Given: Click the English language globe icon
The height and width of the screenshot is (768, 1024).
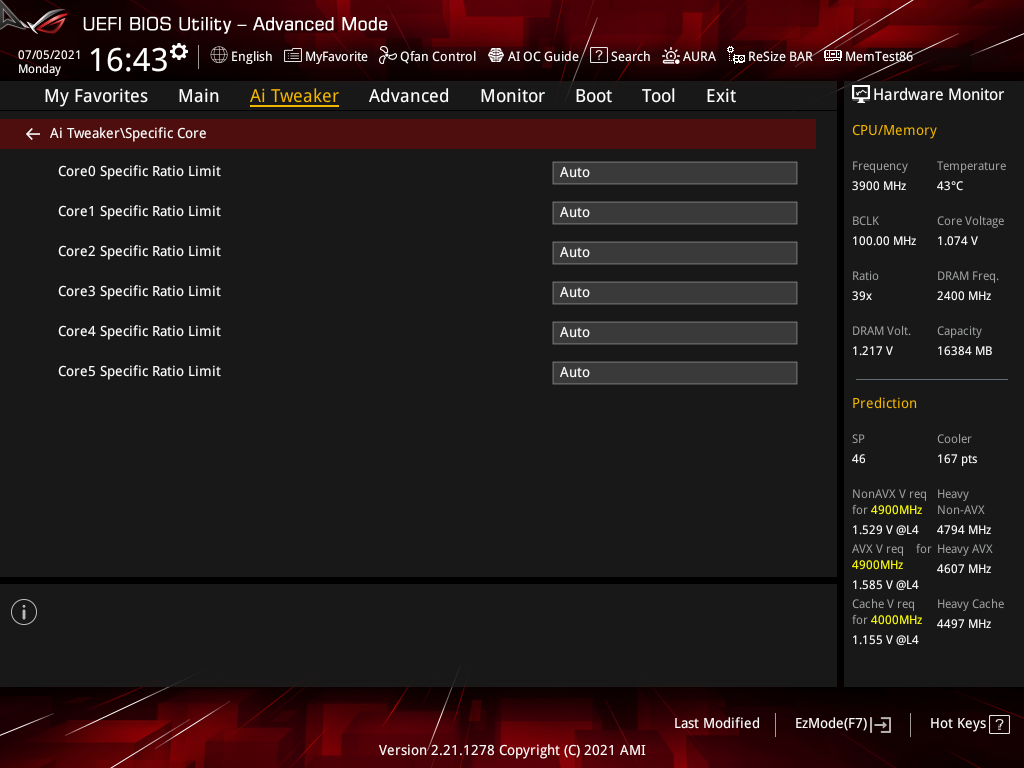Looking at the screenshot, I should coord(219,56).
